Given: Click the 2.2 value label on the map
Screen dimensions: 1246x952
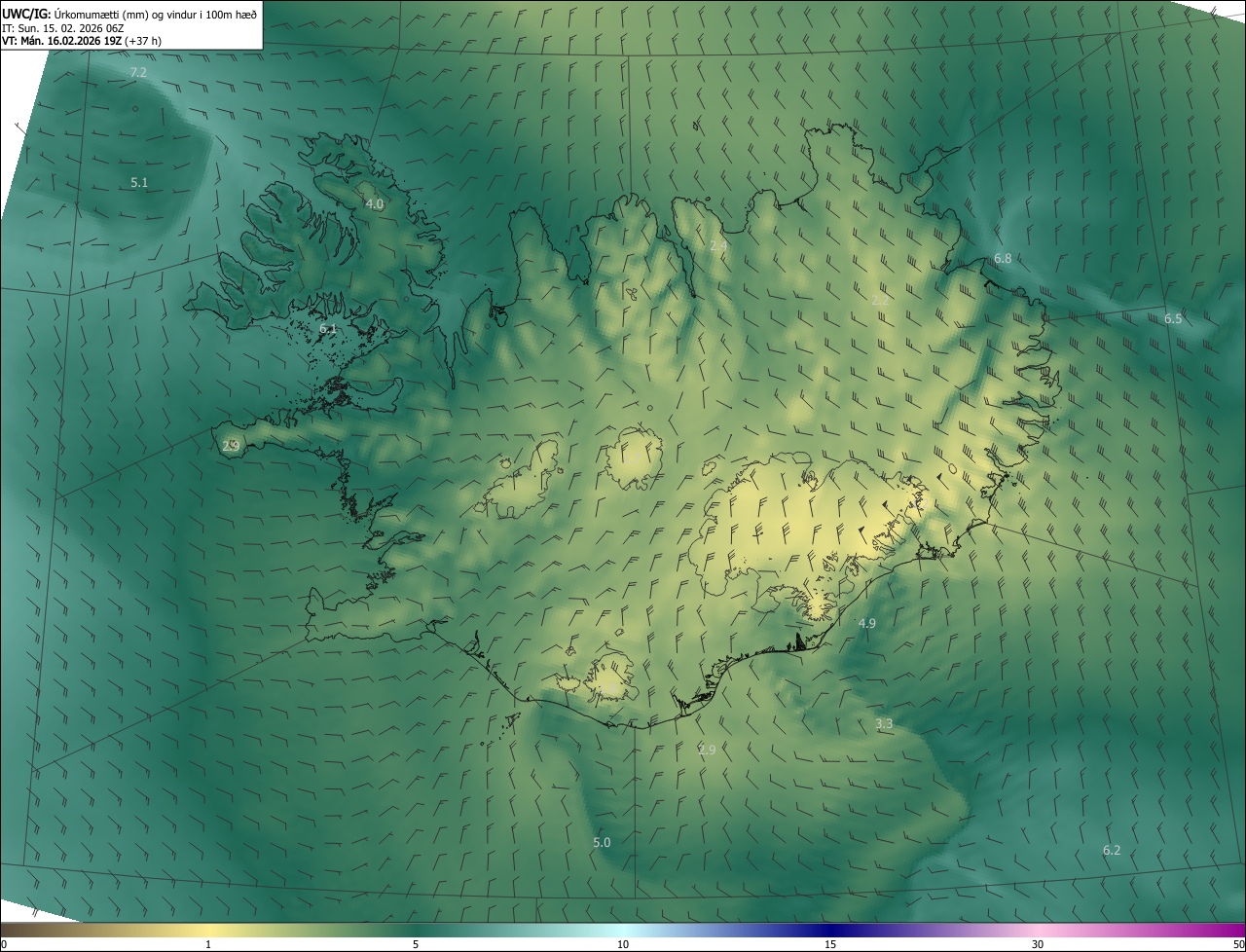Looking at the screenshot, I should point(880,300).
